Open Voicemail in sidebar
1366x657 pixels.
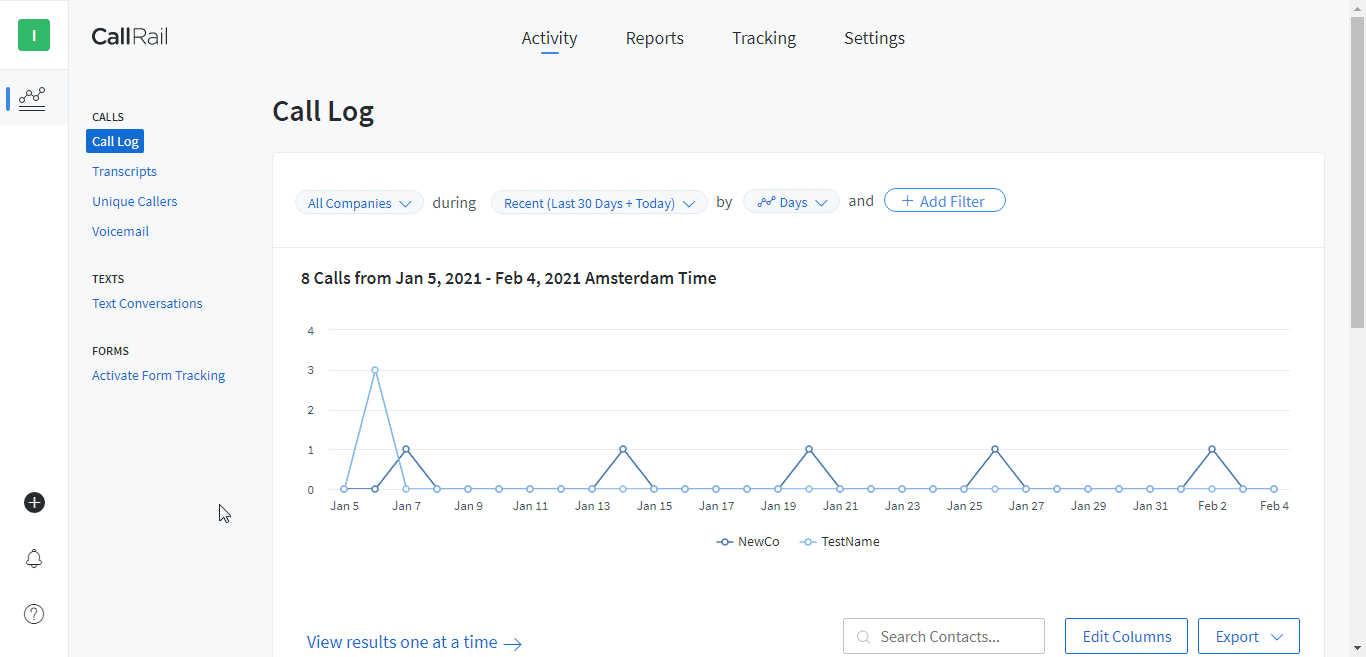[120, 231]
